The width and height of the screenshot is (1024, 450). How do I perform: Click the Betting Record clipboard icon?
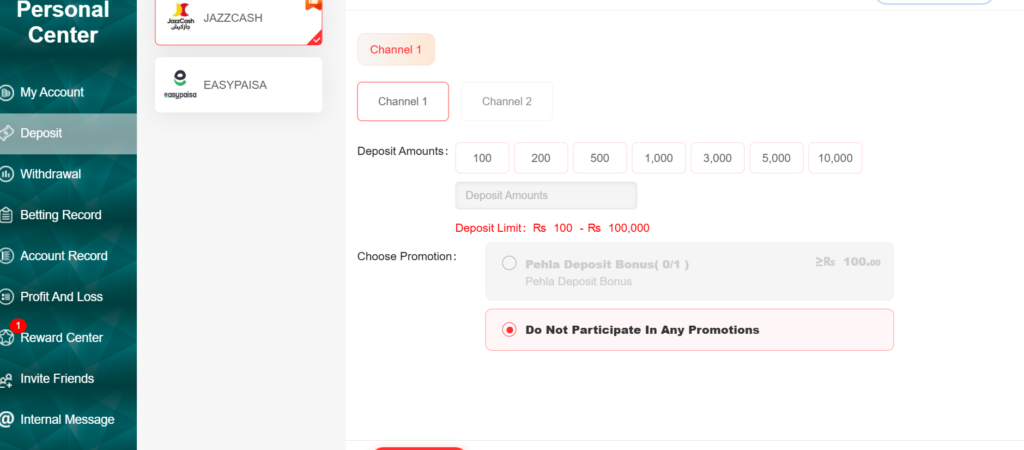[x=7, y=215]
